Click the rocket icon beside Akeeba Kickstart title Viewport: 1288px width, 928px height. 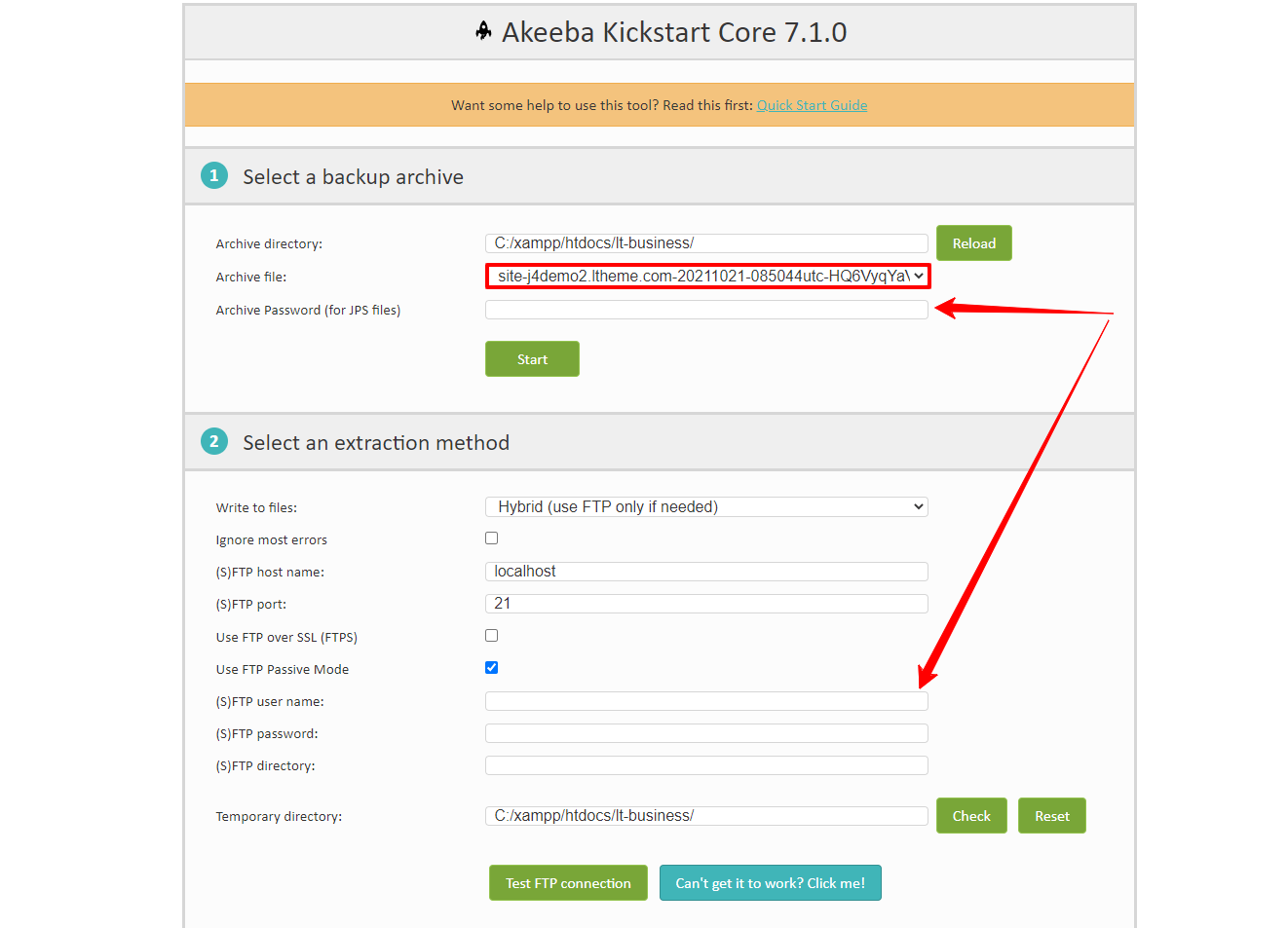(x=483, y=31)
